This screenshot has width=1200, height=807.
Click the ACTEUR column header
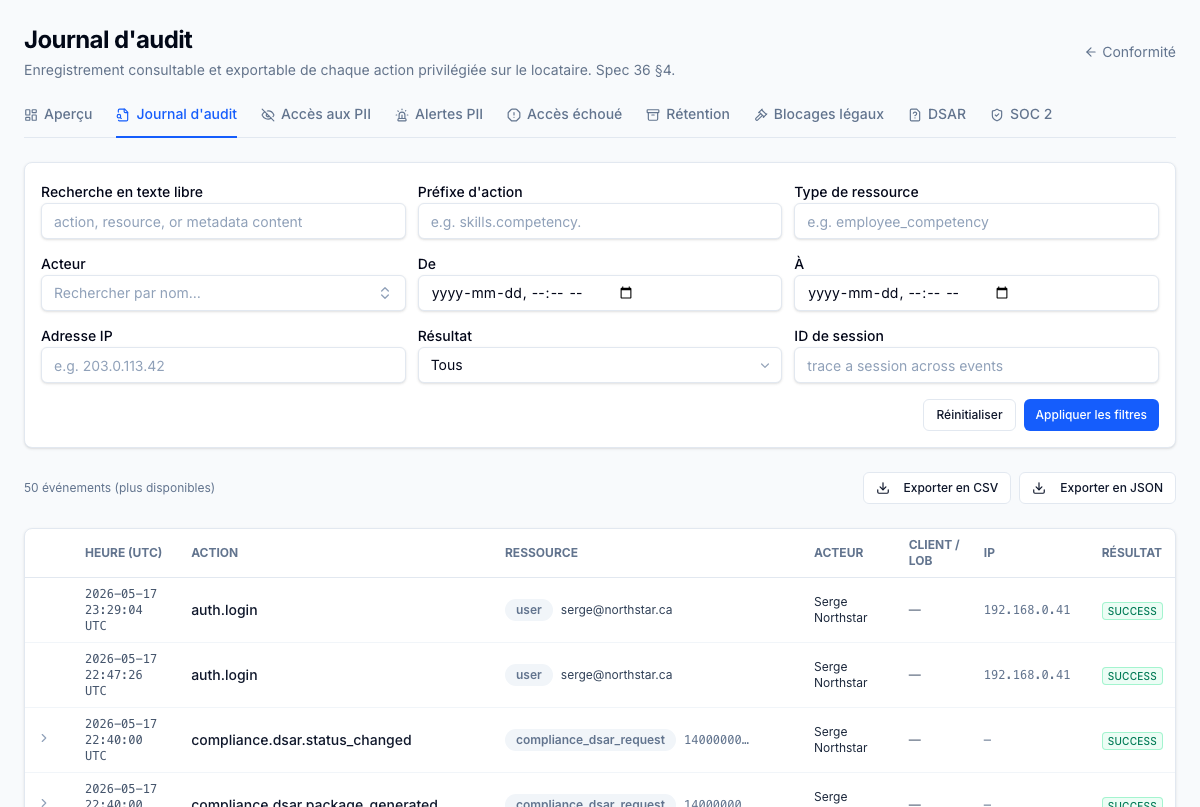point(839,553)
